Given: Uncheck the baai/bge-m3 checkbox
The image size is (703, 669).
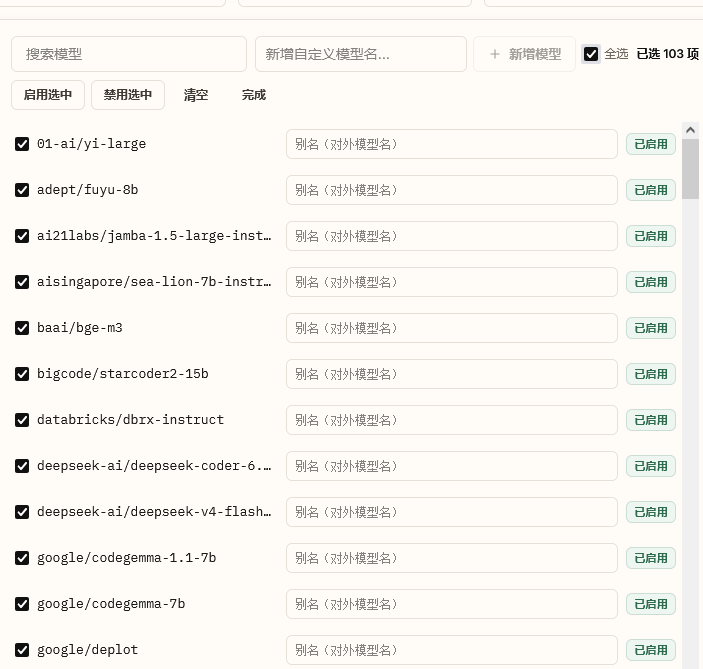Looking at the screenshot, I should point(22,328).
